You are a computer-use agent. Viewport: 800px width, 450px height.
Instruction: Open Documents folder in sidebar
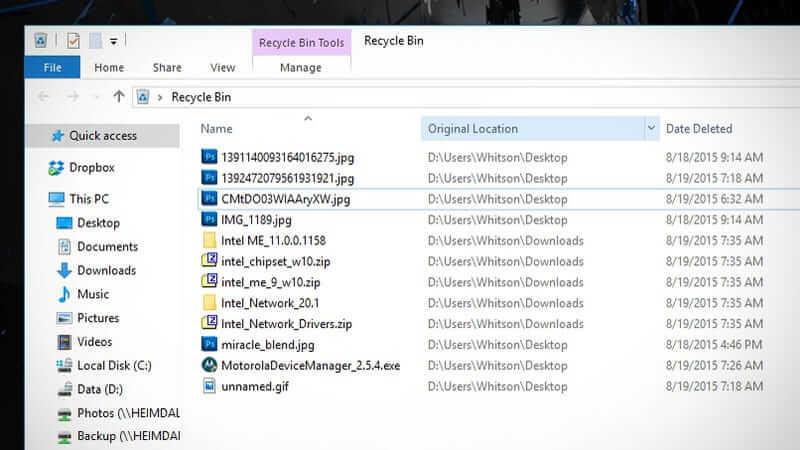(x=107, y=246)
